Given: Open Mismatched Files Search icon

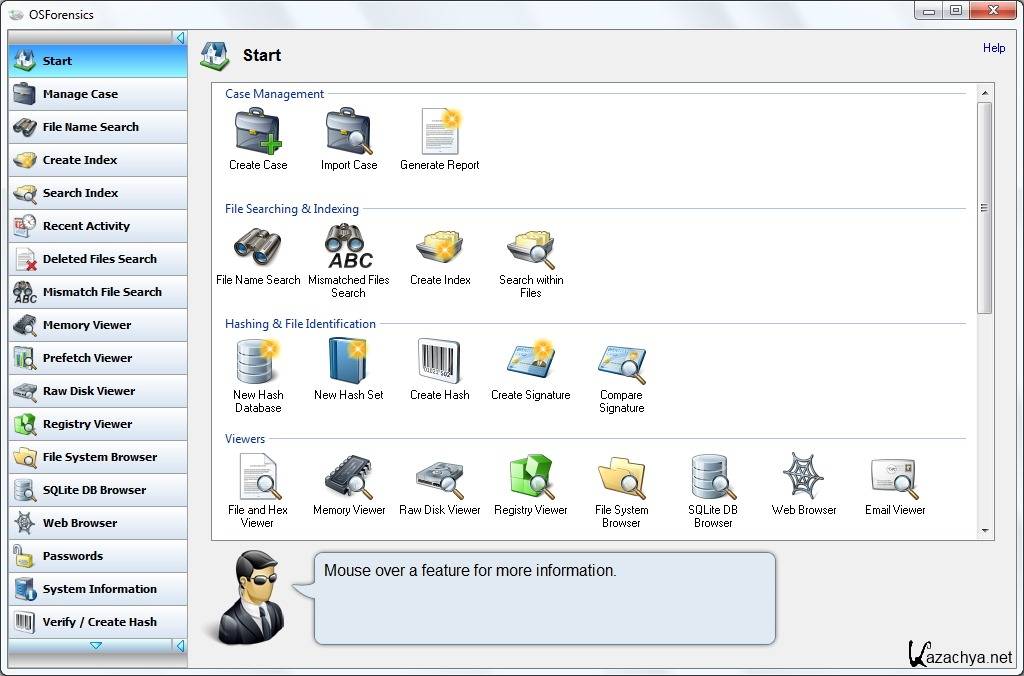Looking at the screenshot, I should pyautogui.click(x=349, y=247).
